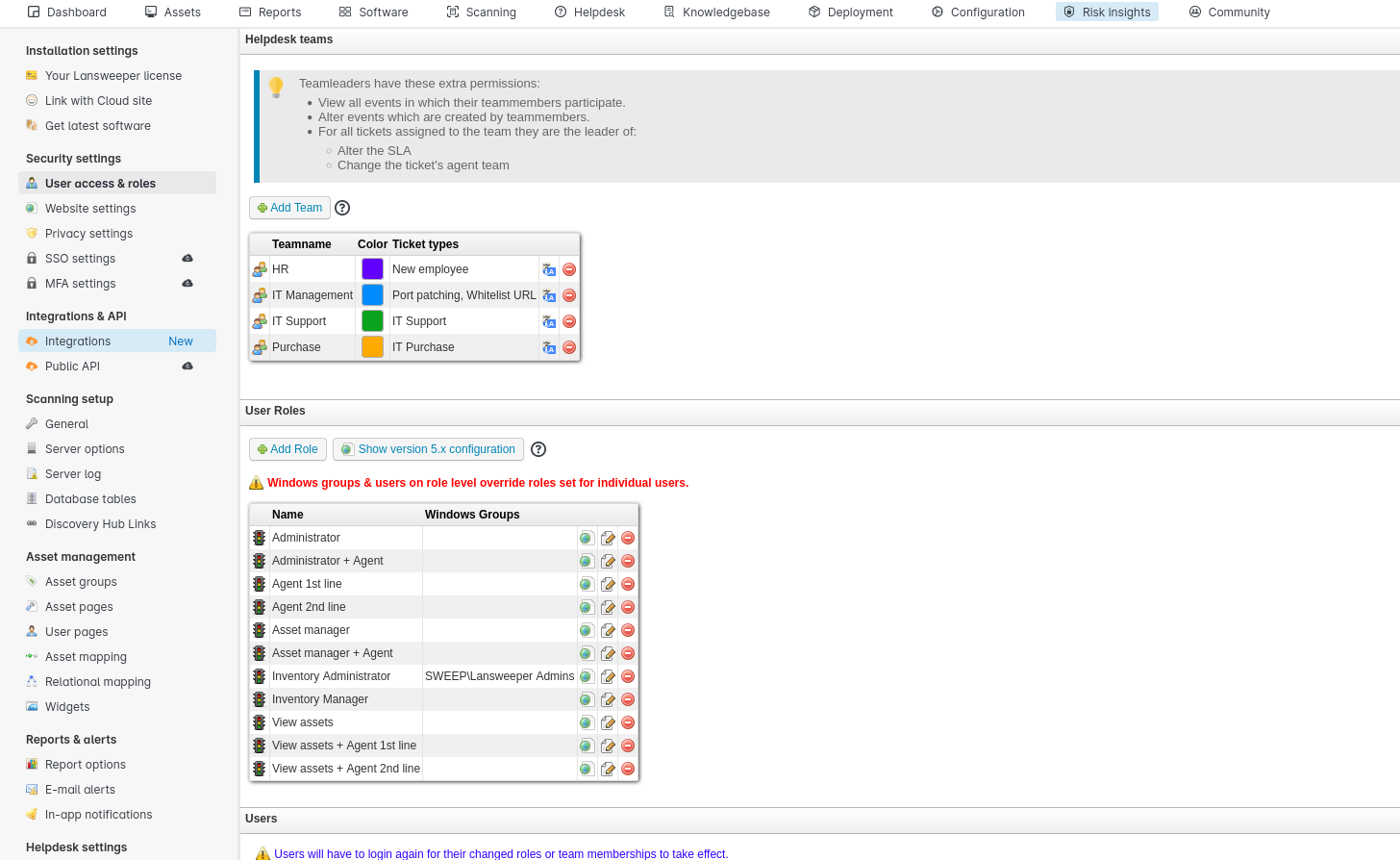Open translations icon for IT Management team

click(x=549, y=295)
